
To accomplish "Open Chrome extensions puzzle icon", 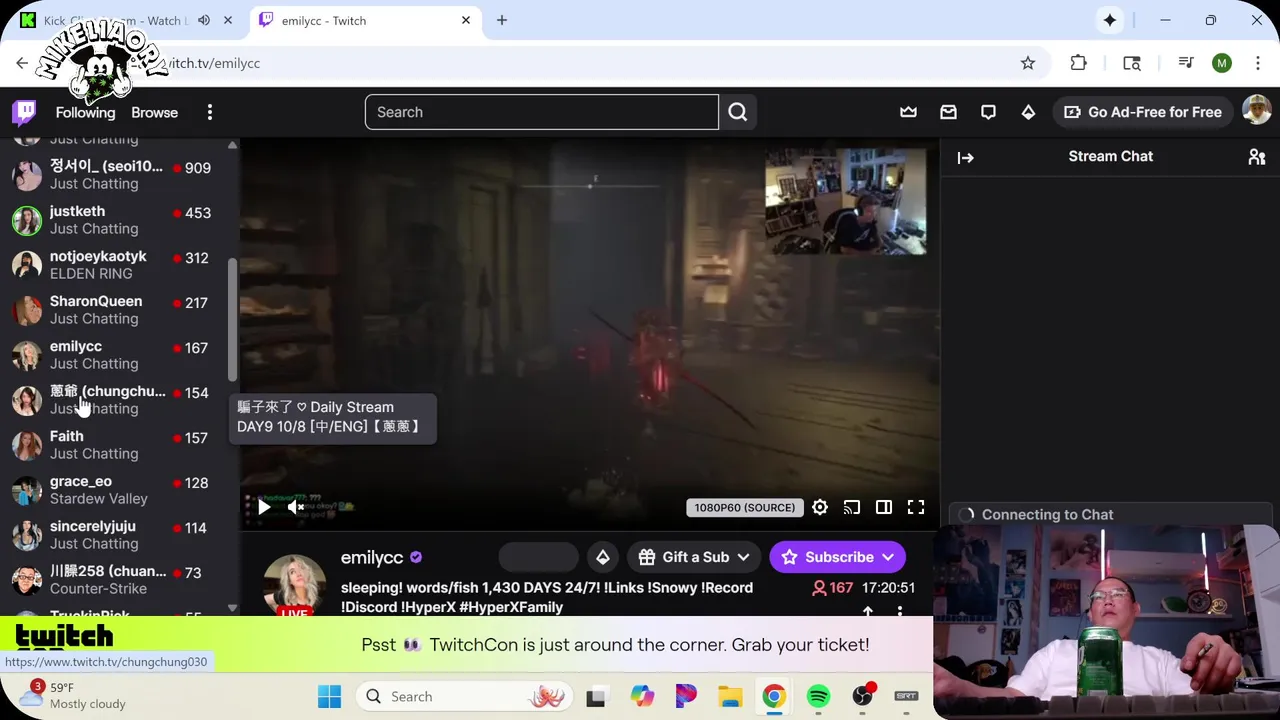I will tap(1078, 63).
